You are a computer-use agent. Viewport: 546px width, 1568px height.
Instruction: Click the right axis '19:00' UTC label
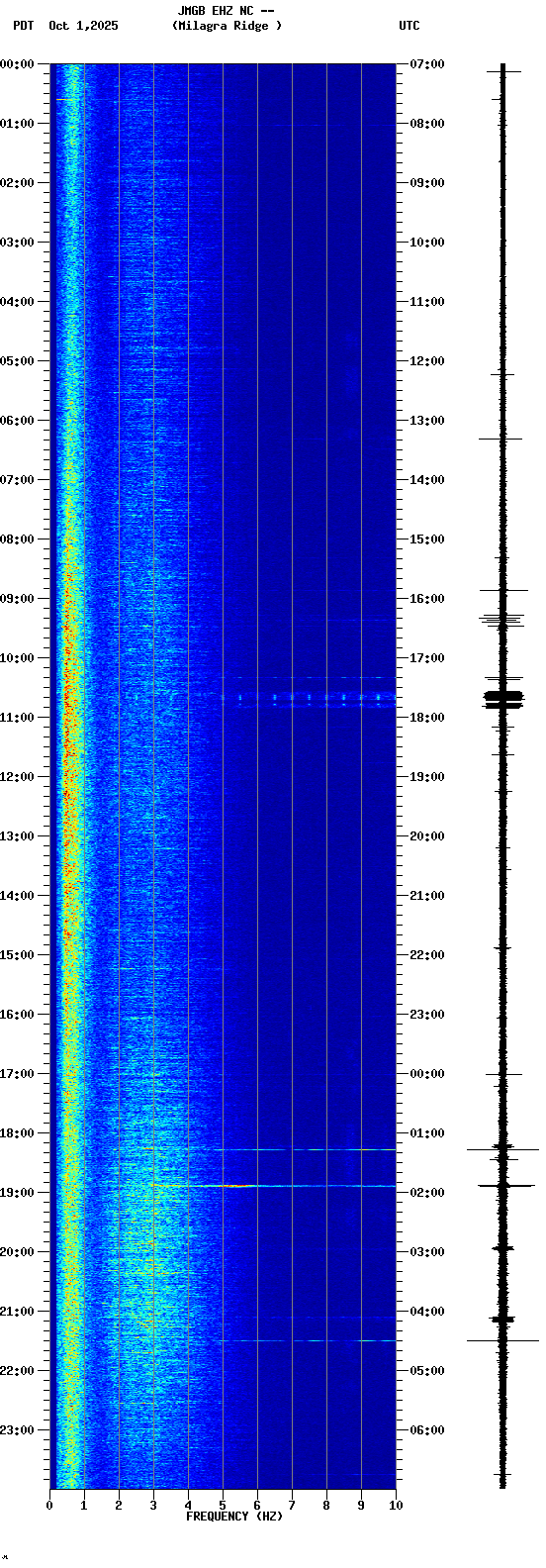[x=427, y=777]
